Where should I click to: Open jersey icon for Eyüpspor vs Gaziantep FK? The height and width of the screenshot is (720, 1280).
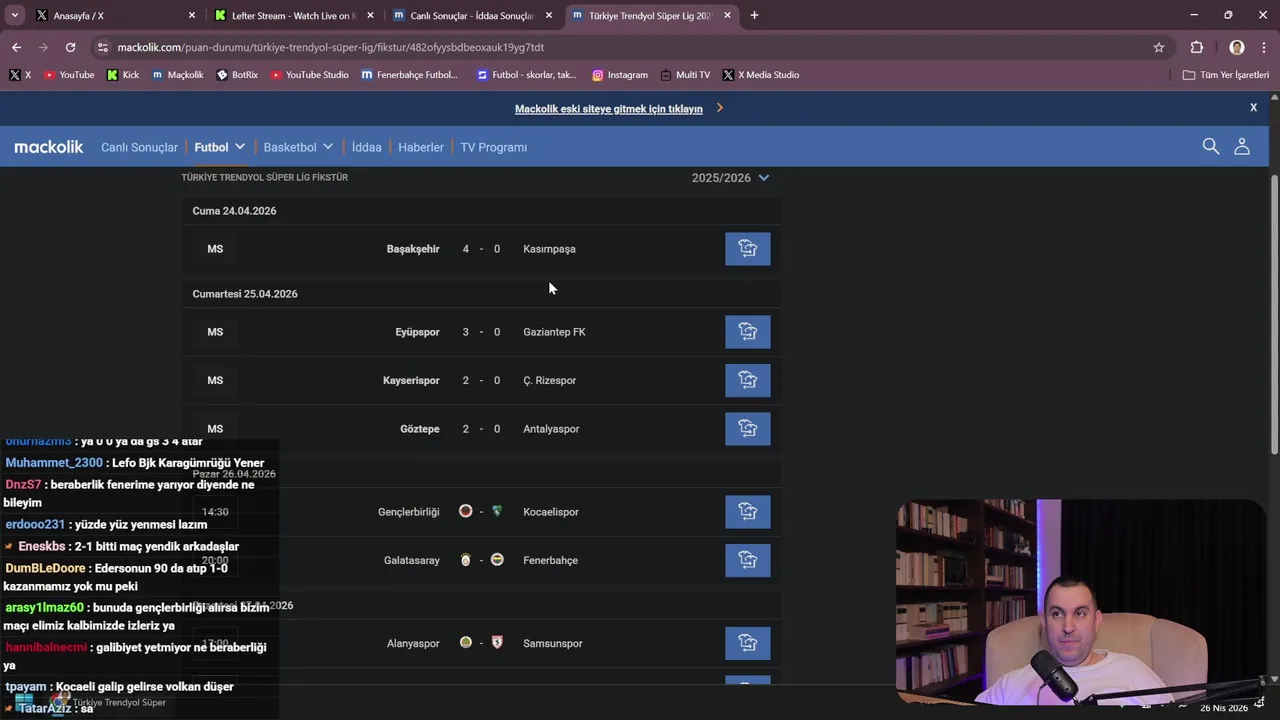coord(748,332)
